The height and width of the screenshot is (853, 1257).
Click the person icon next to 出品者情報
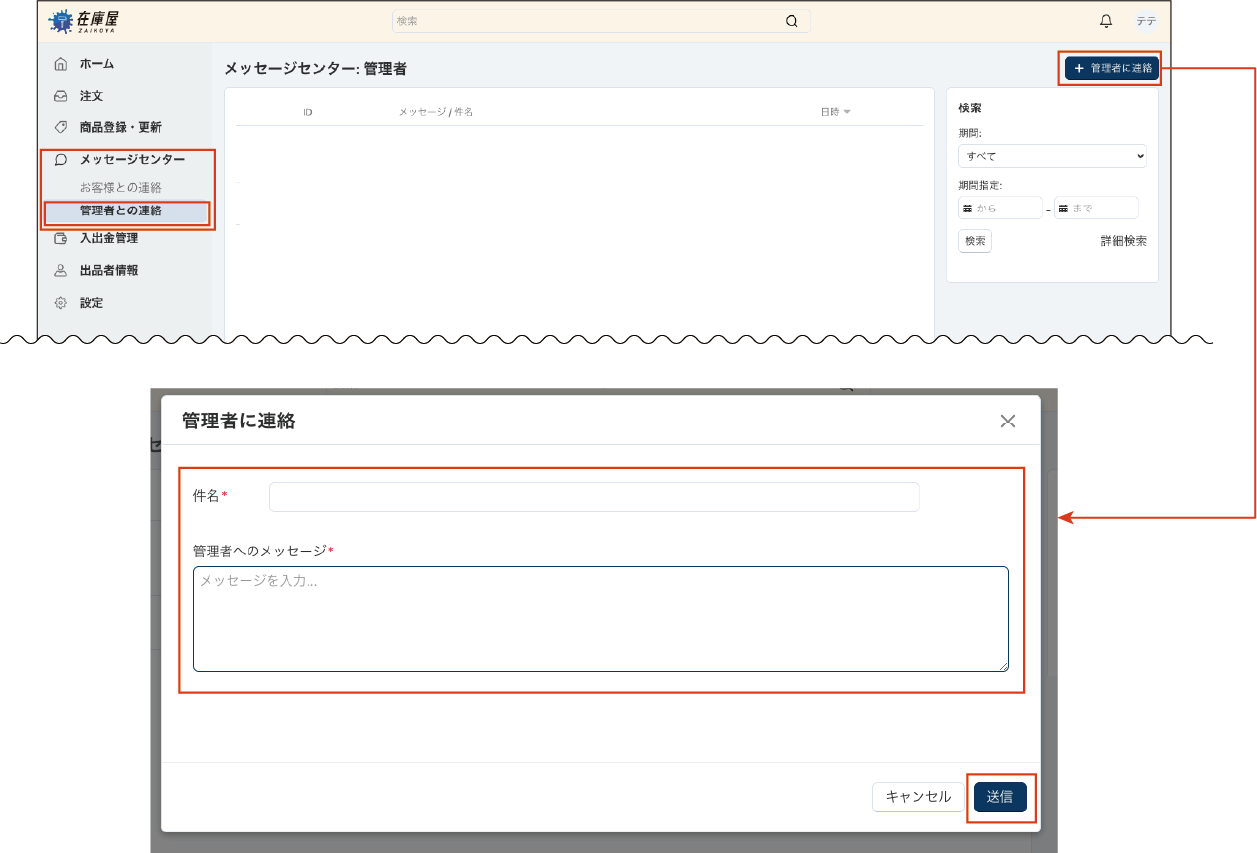(x=60, y=270)
